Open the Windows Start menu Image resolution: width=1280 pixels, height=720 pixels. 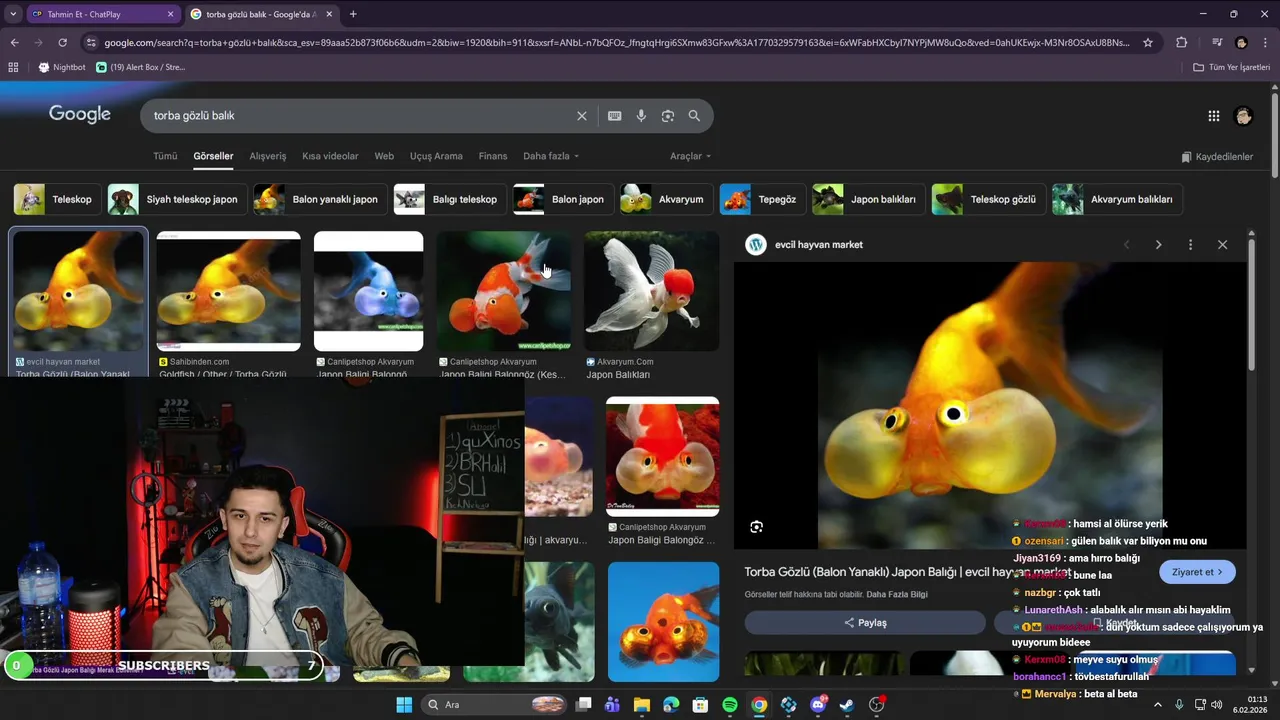click(x=404, y=705)
